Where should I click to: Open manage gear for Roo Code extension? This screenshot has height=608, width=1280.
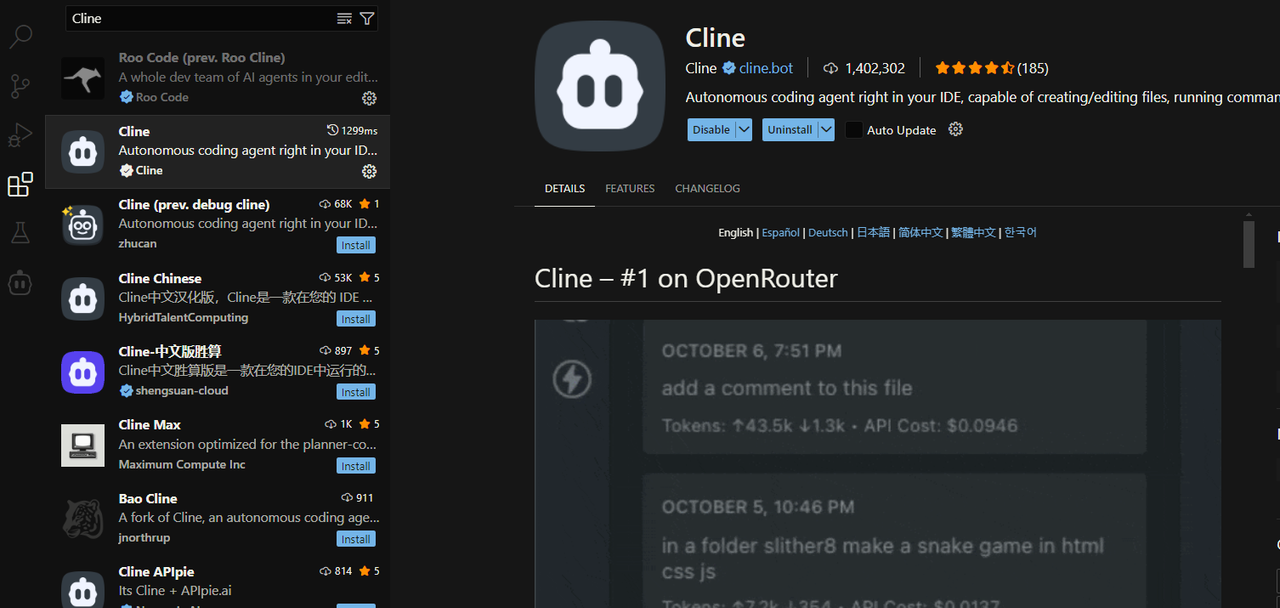click(369, 98)
